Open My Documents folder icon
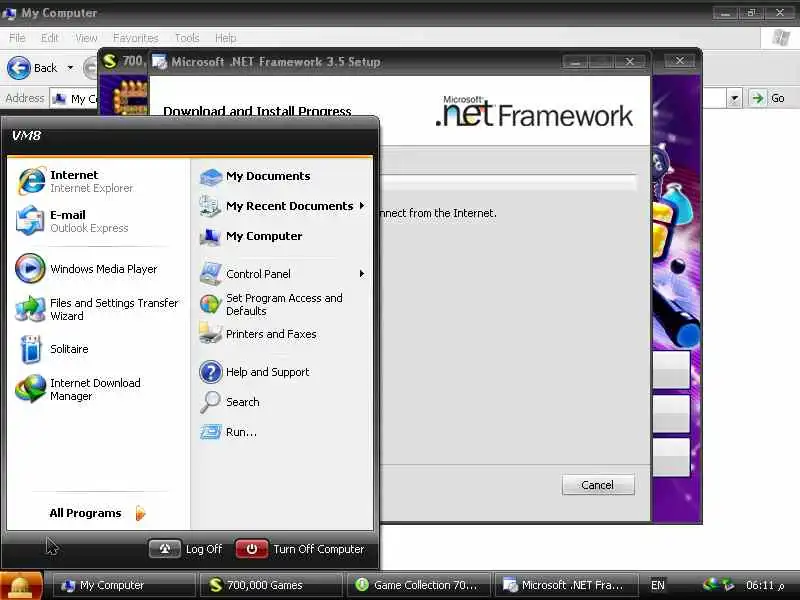 210,177
